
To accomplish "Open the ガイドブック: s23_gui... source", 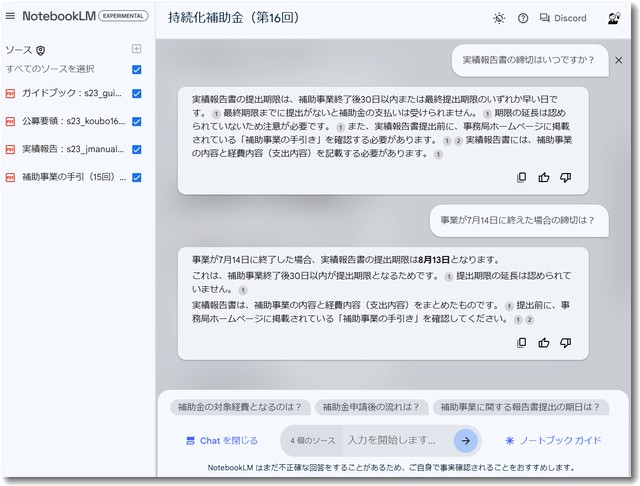I will (x=72, y=93).
